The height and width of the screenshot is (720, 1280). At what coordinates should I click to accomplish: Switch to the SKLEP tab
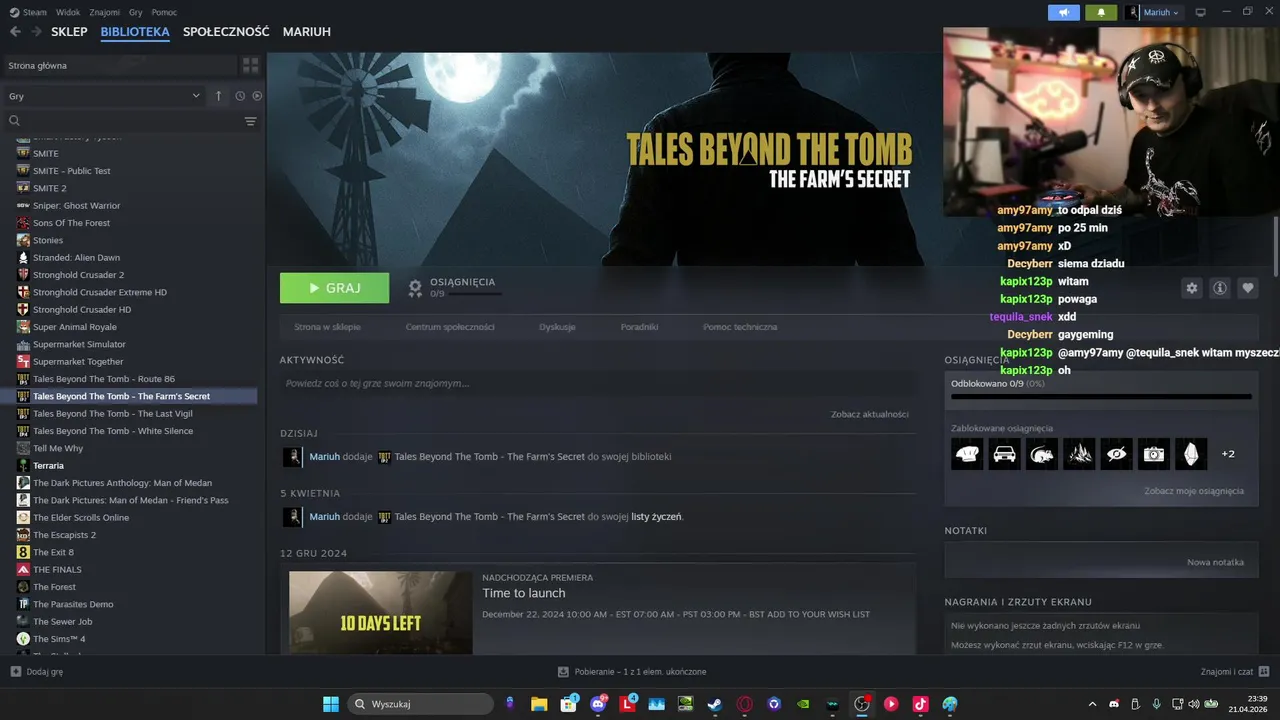click(69, 32)
